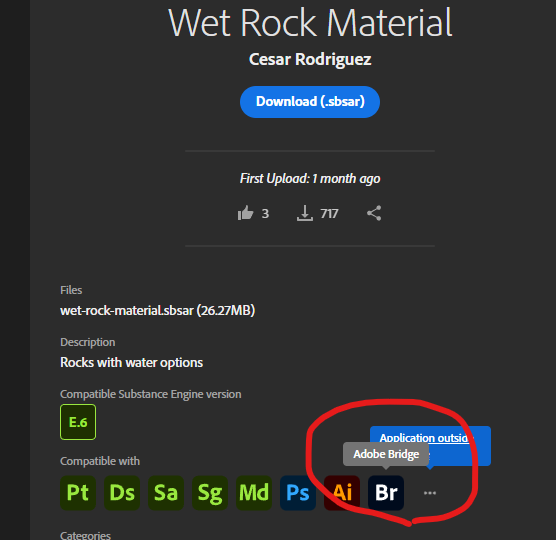The height and width of the screenshot is (540, 556).
Task: Click the Adobe Bridge tooltip label
Action: click(x=386, y=454)
